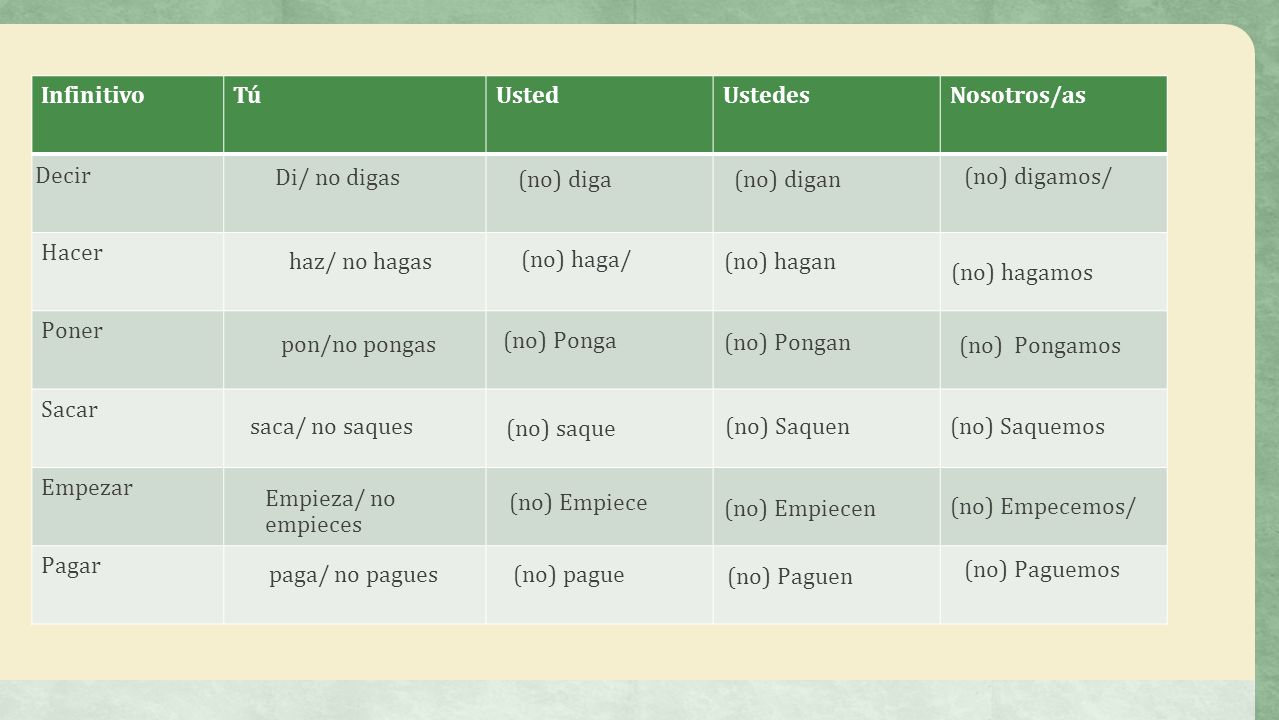Click the Infinitivo column header
Viewport: 1279px width, 720px height.
(128, 114)
